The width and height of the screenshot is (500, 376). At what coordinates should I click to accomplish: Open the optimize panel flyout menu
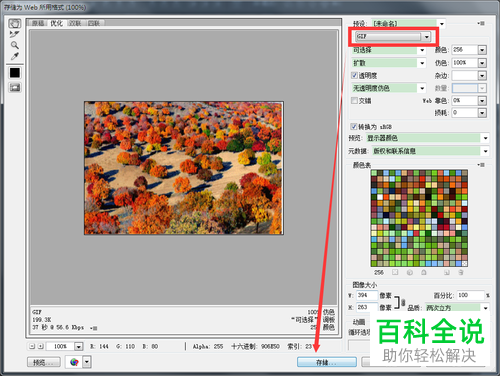[481, 23]
